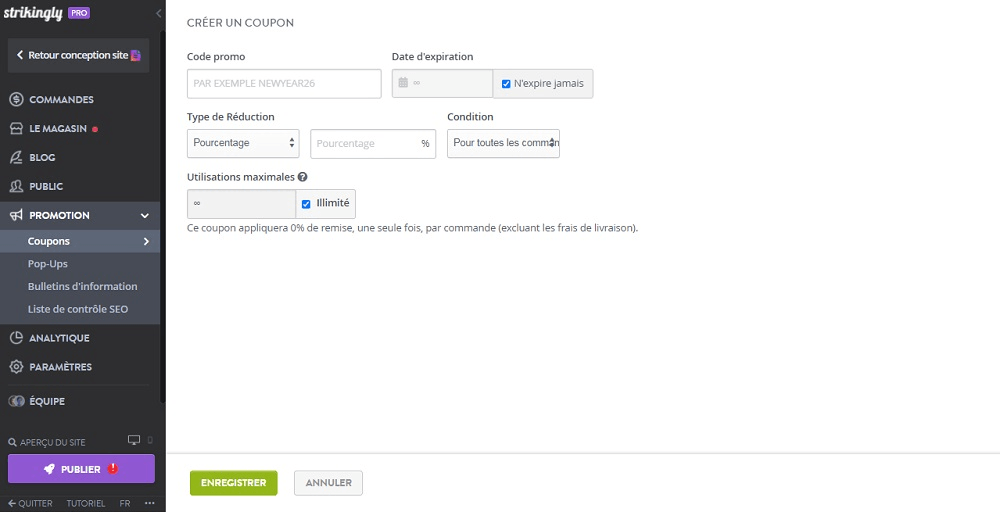Image resolution: width=1000 pixels, height=512 pixels.
Task: Click the Analytique pie chart icon
Action: click(16, 338)
